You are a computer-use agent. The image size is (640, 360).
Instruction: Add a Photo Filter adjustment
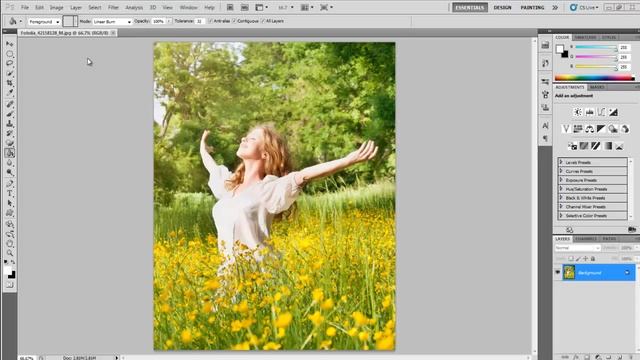point(613,129)
